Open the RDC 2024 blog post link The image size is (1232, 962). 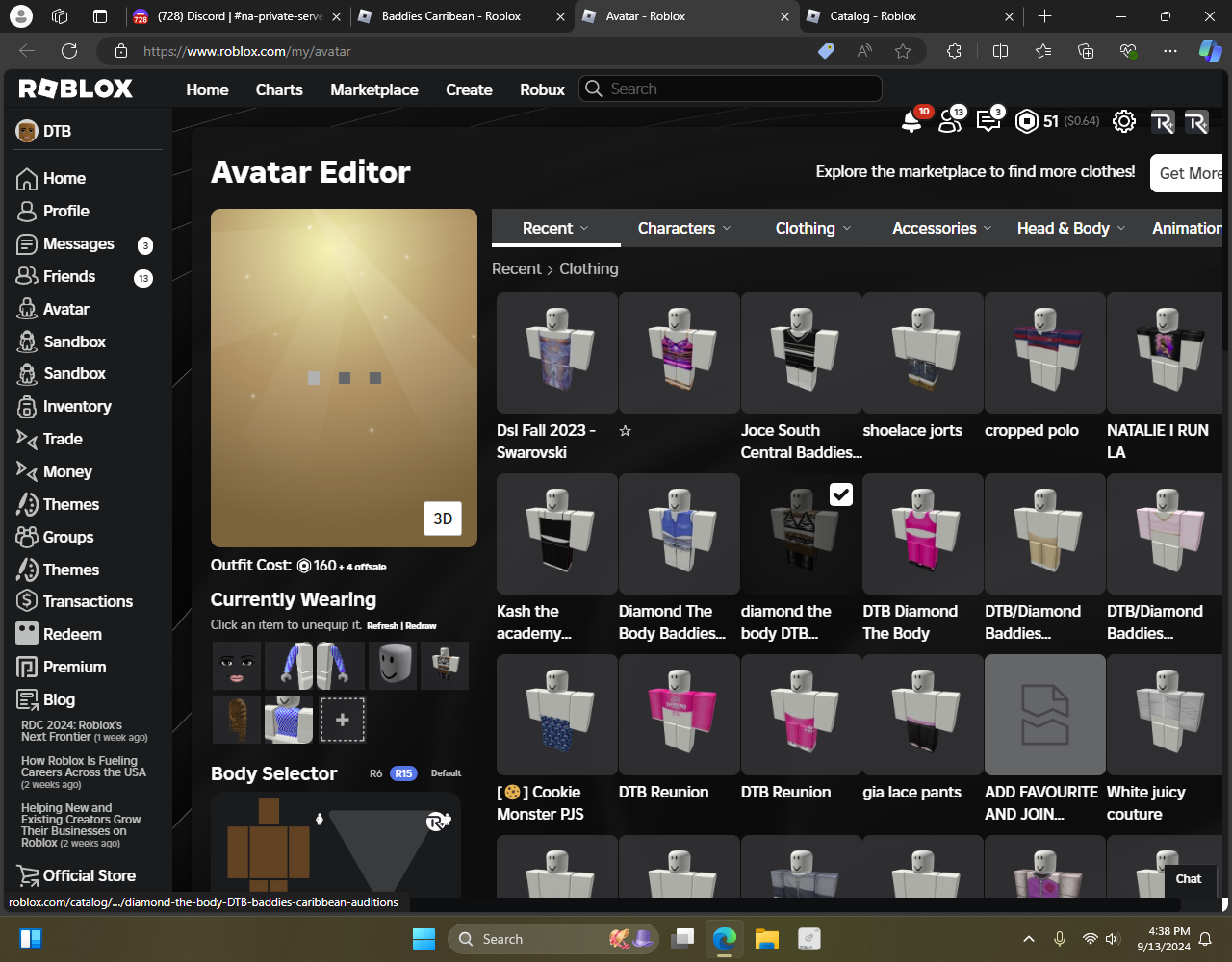(85, 731)
